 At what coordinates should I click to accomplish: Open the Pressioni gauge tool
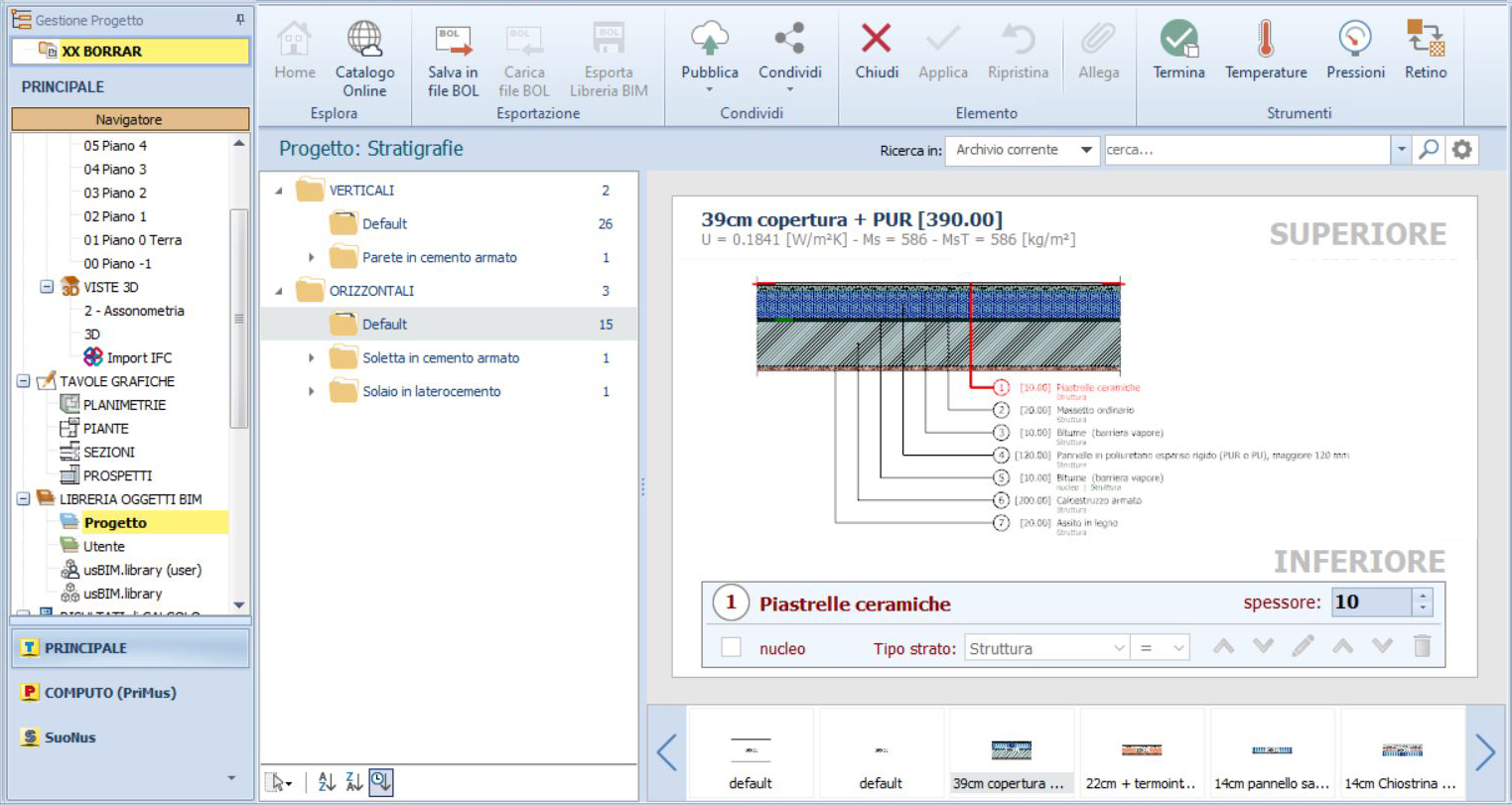(x=1355, y=41)
